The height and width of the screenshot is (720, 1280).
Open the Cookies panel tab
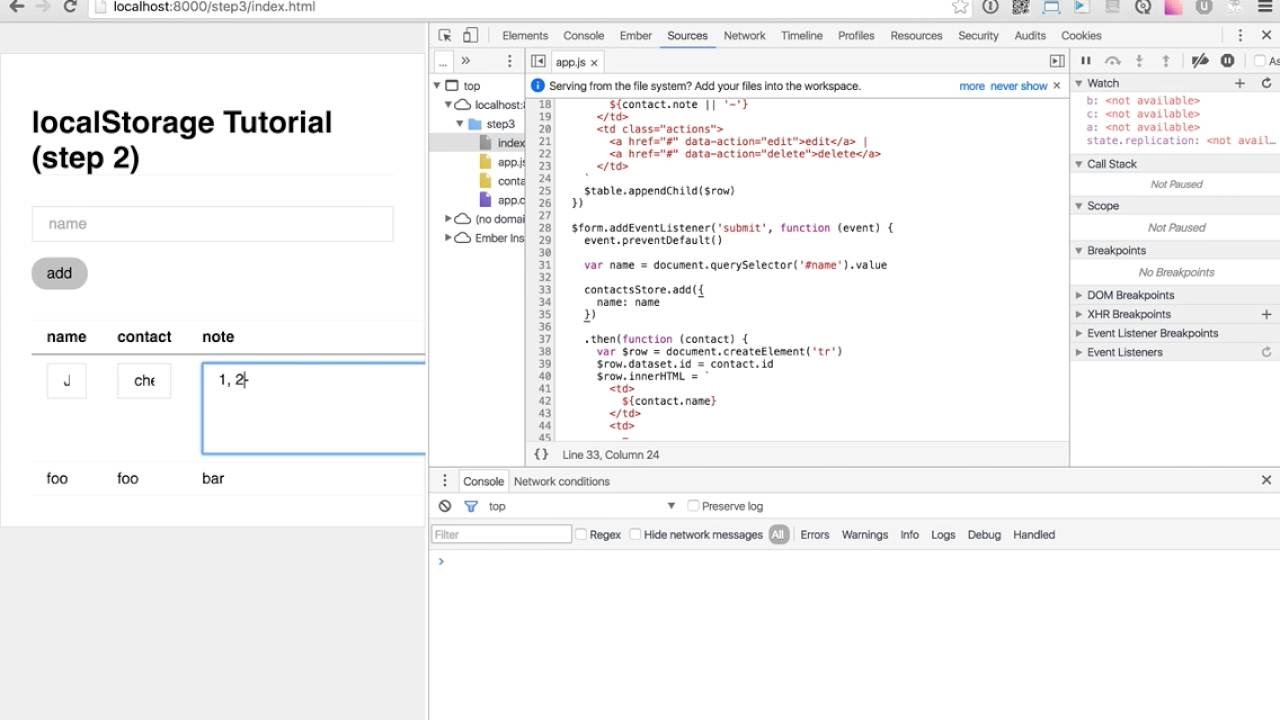click(x=1081, y=35)
